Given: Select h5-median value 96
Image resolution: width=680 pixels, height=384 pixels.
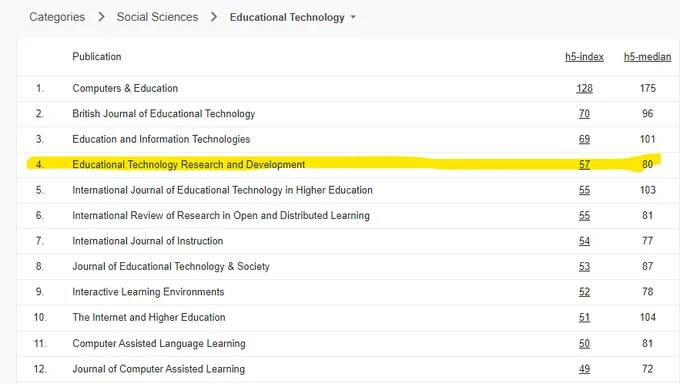Looking at the screenshot, I should [647, 114].
